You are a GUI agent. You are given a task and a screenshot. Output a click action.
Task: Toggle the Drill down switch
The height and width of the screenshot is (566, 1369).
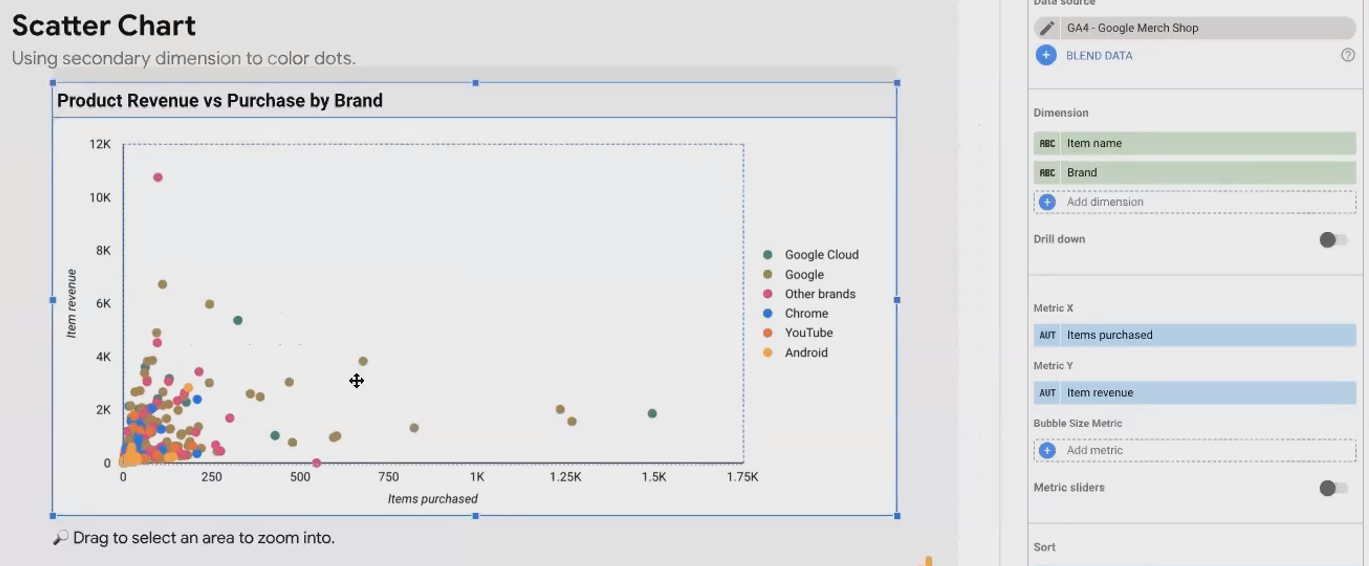point(1332,240)
